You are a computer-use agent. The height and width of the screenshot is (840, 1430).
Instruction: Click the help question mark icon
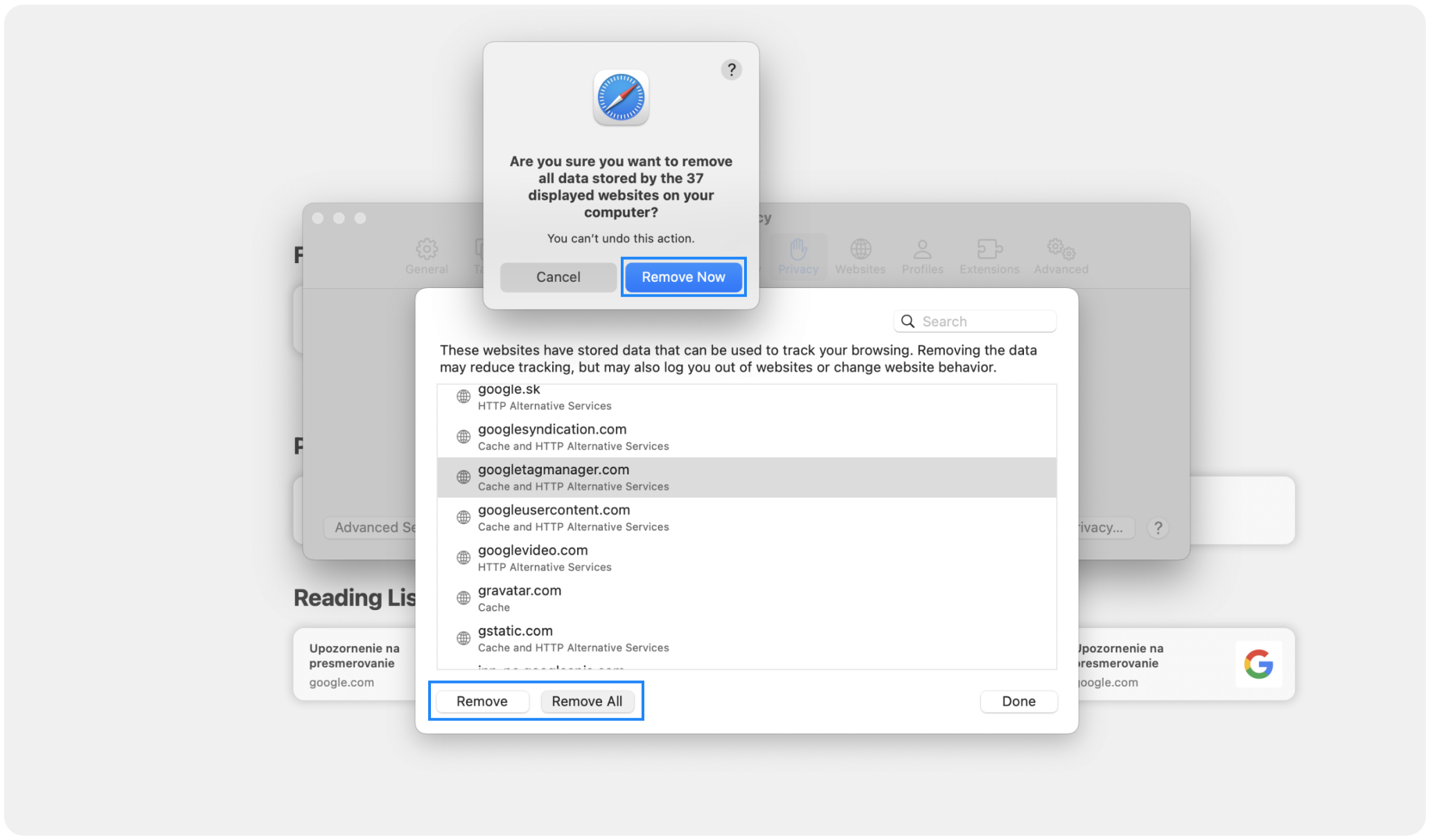731,69
